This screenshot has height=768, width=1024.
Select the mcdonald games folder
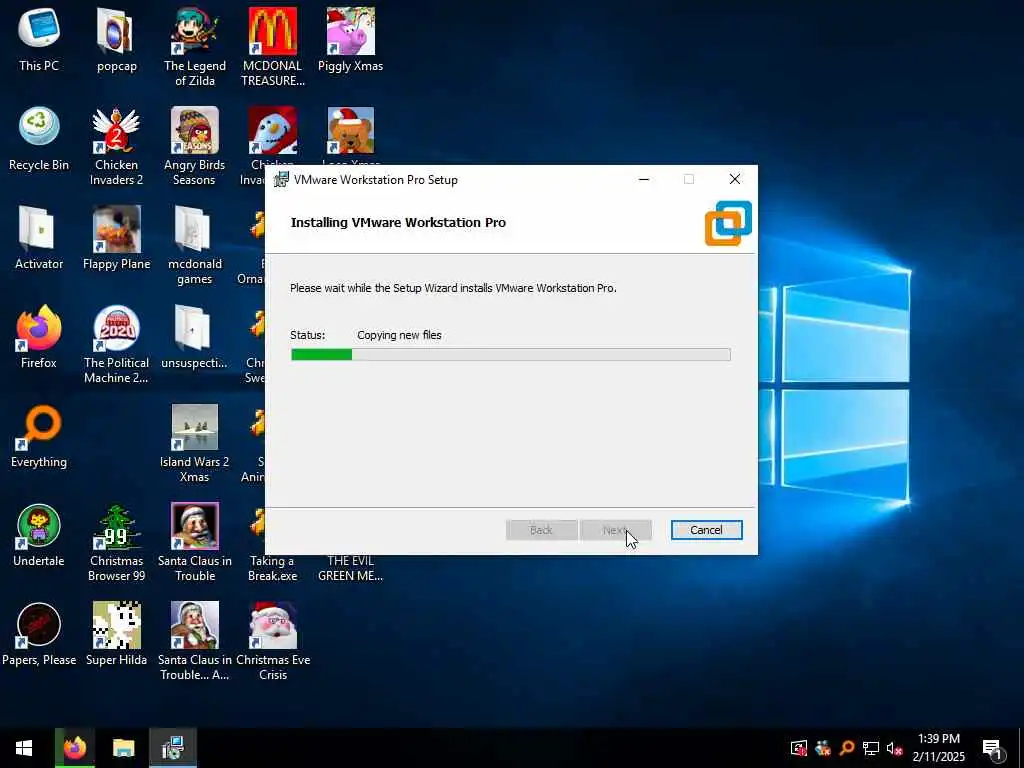pyautogui.click(x=195, y=246)
